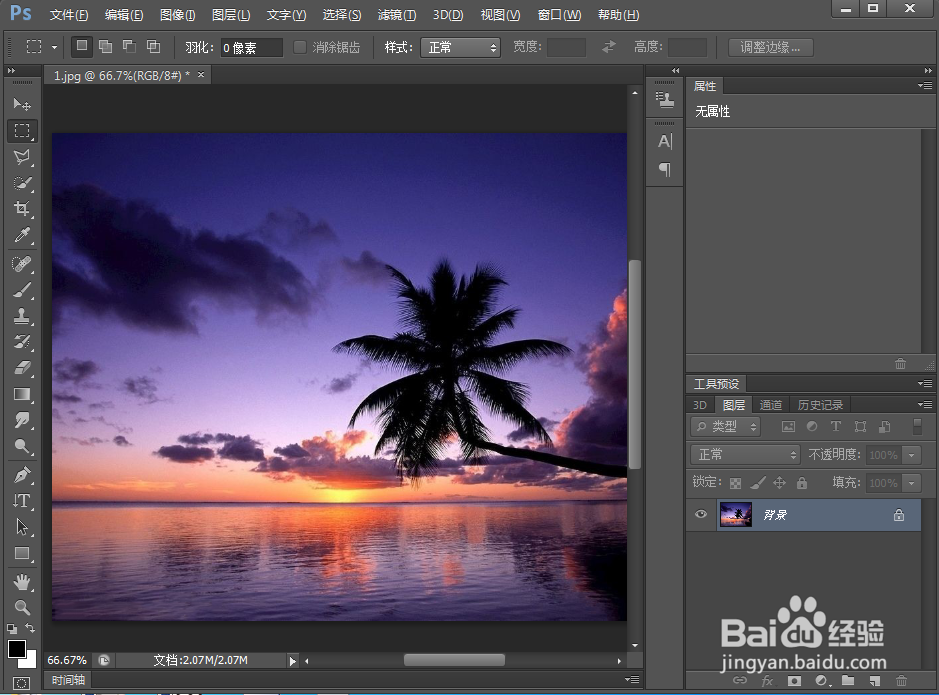939x695 pixels.
Task: Select the Rectangular Marquee tool in toolbox
Action: pos(22,130)
